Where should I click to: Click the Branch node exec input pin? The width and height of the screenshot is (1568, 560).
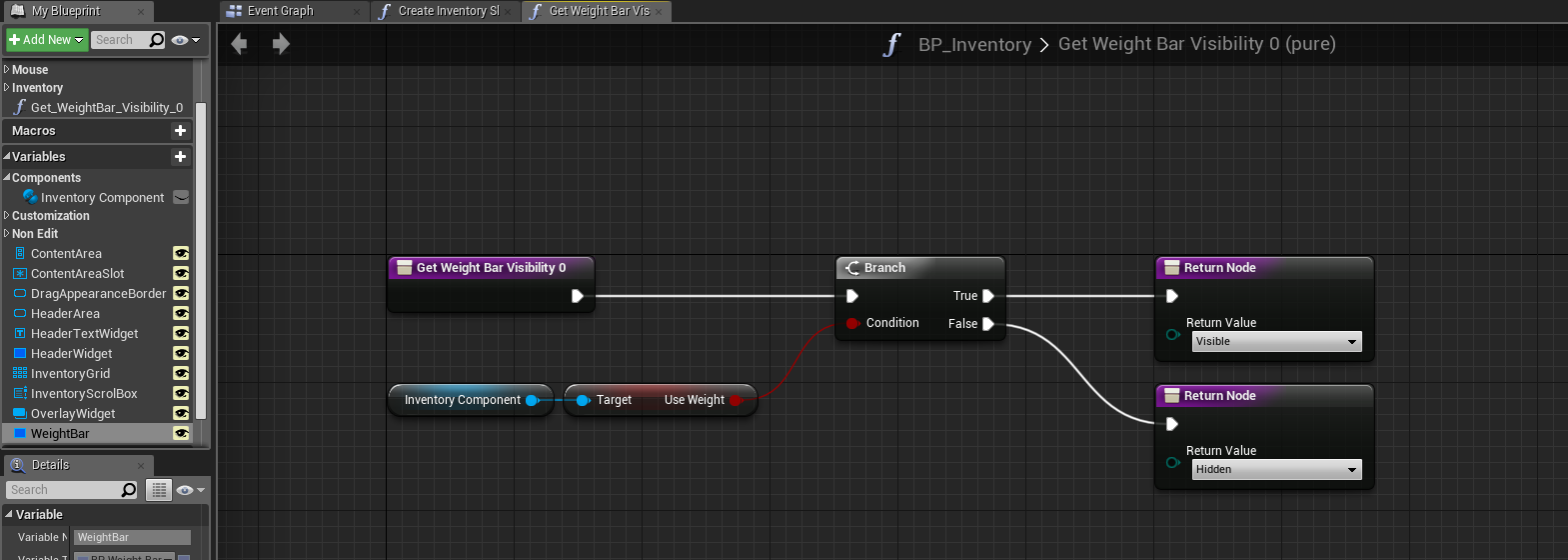pyautogui.click(x=851, y=296)
